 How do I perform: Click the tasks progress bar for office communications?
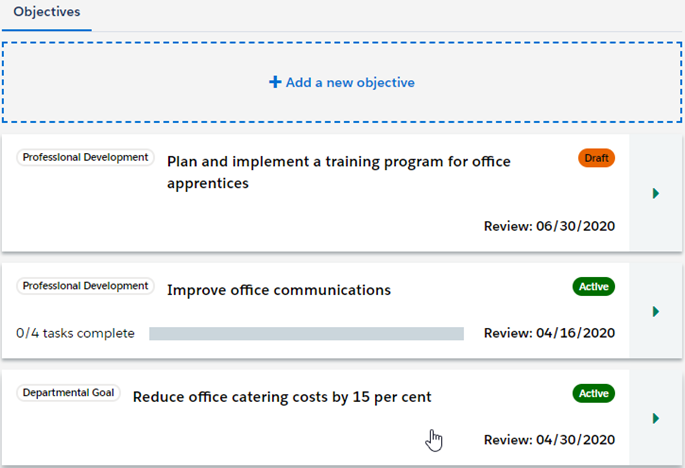(x=306, y=333)
